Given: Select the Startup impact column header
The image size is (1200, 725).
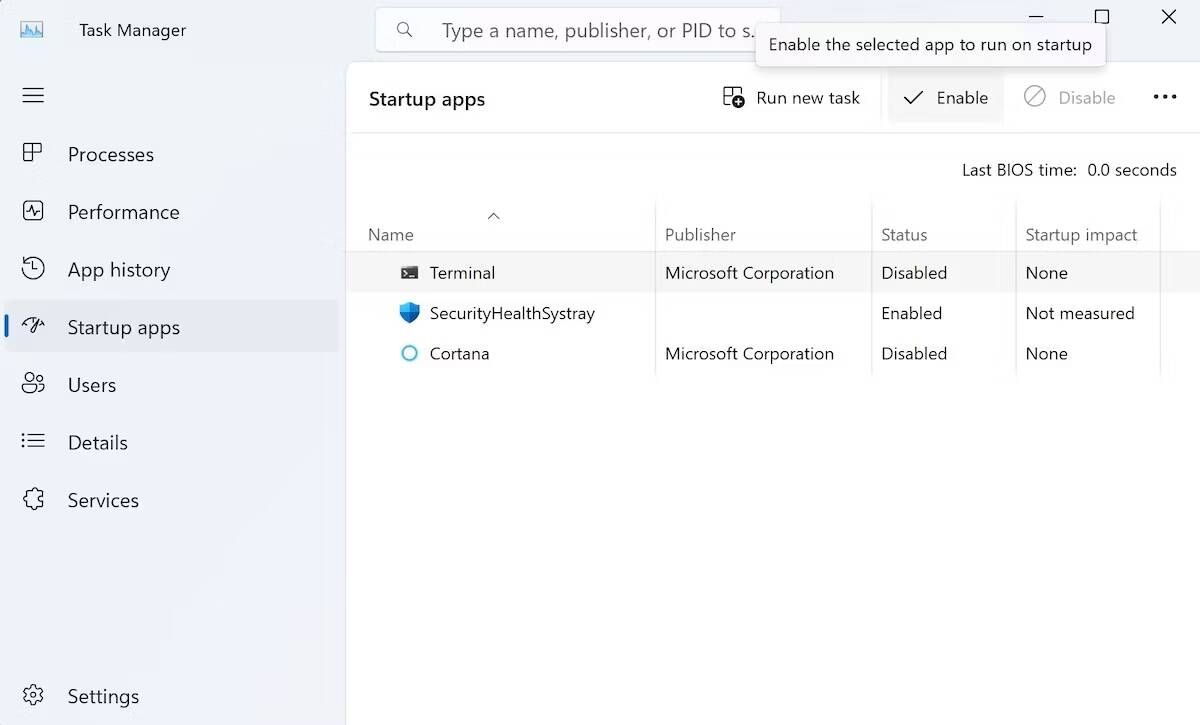Looking at the screenshot, I should [1081, 234].
